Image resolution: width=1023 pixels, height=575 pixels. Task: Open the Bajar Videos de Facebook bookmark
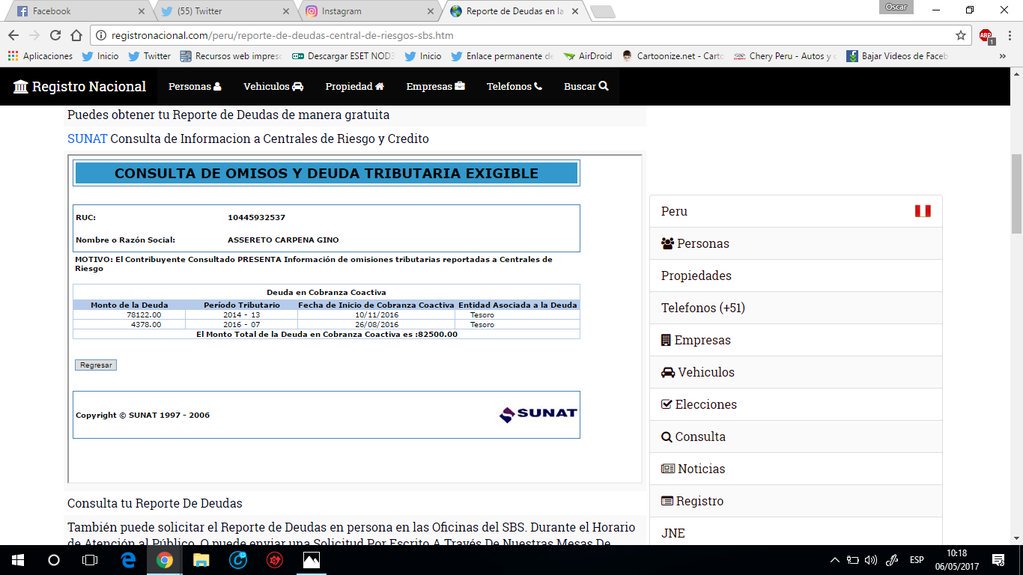[x=897, y=56]
